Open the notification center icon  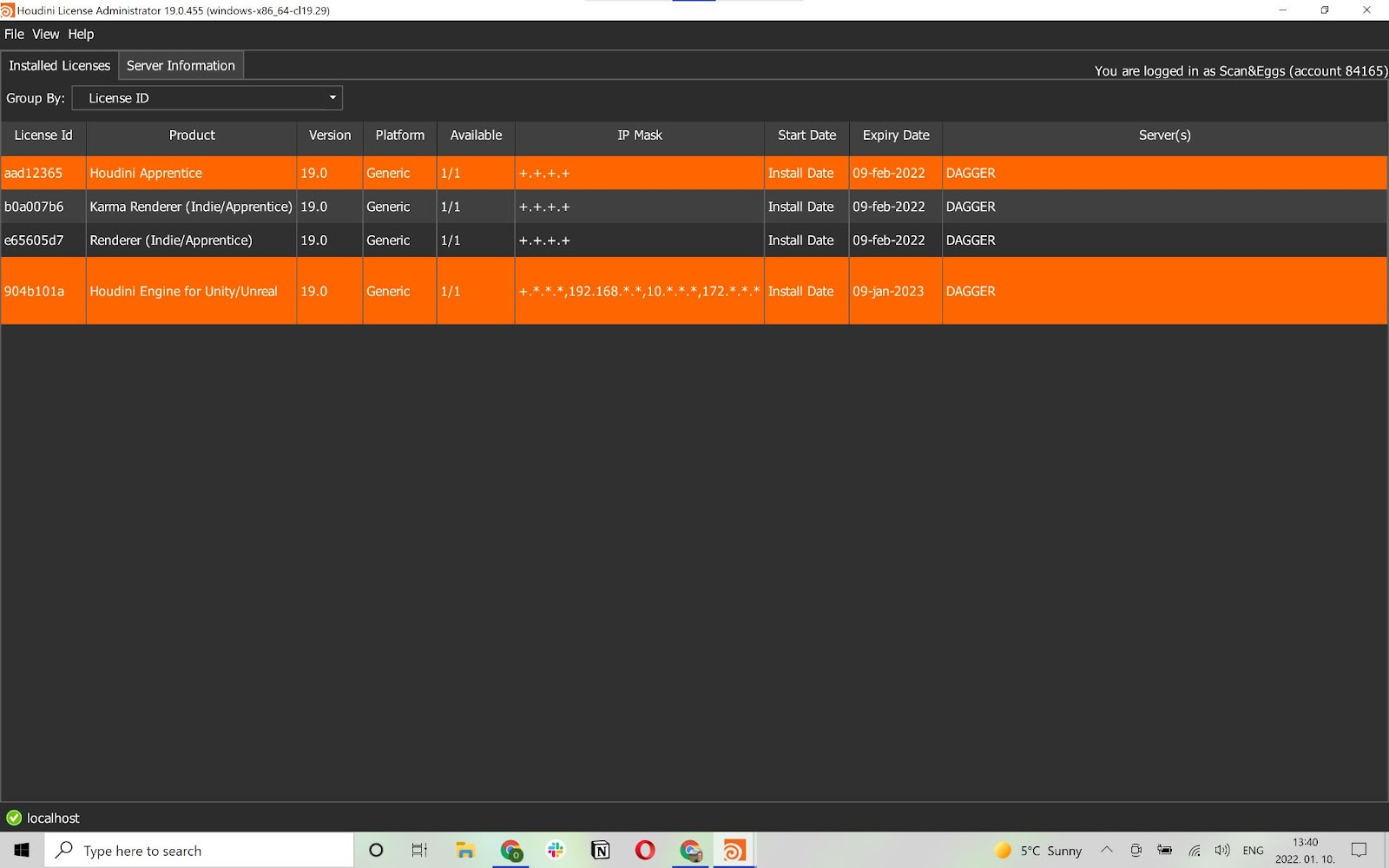click(1359, 851)
